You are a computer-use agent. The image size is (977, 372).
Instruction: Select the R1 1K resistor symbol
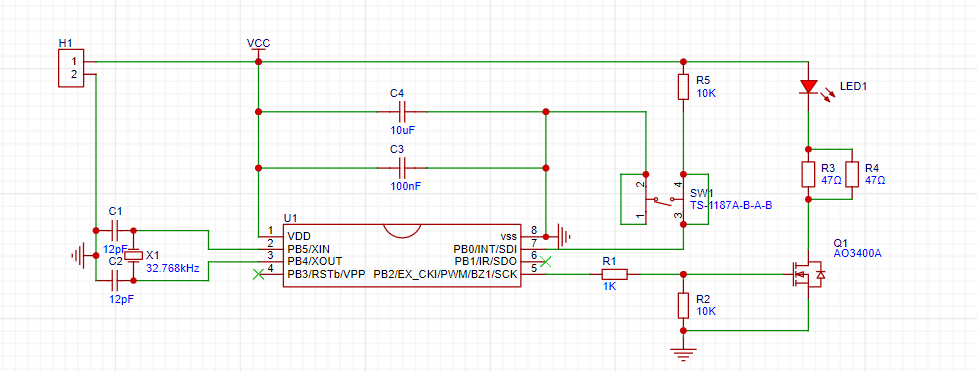pyautogui.click(x=615, y=274)
